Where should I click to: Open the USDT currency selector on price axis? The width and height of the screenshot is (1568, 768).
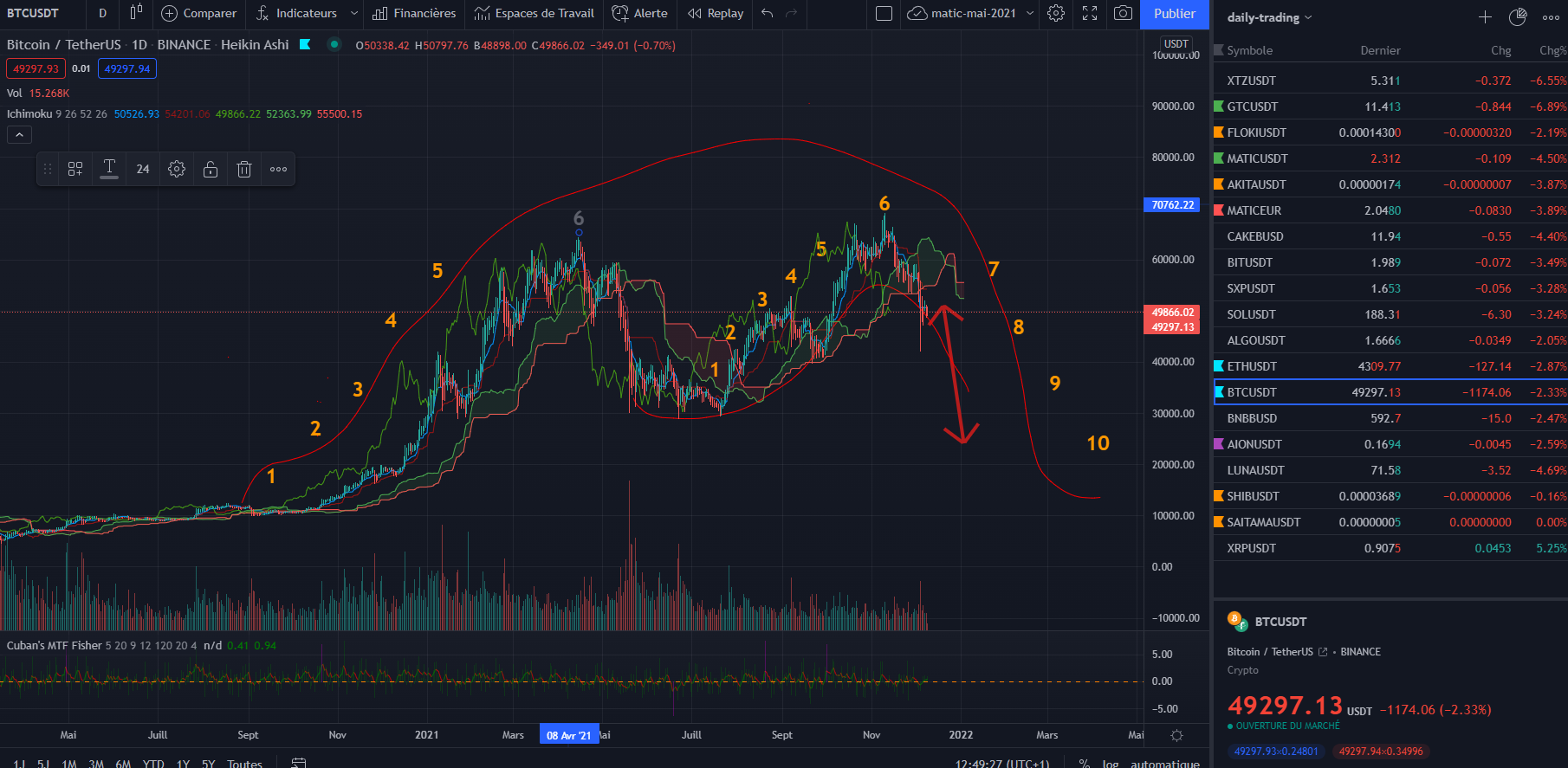coord(1176,44)
